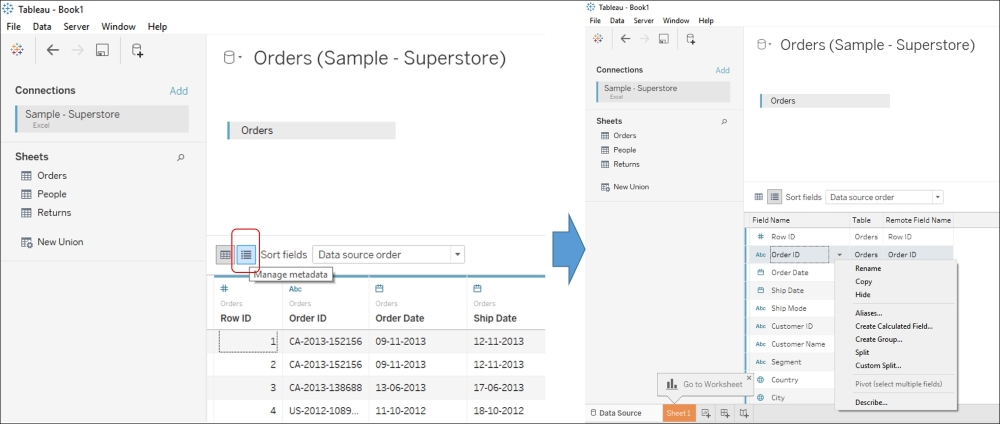
Task: Click the Order ID field dropdown arrow
Action: 839,254
